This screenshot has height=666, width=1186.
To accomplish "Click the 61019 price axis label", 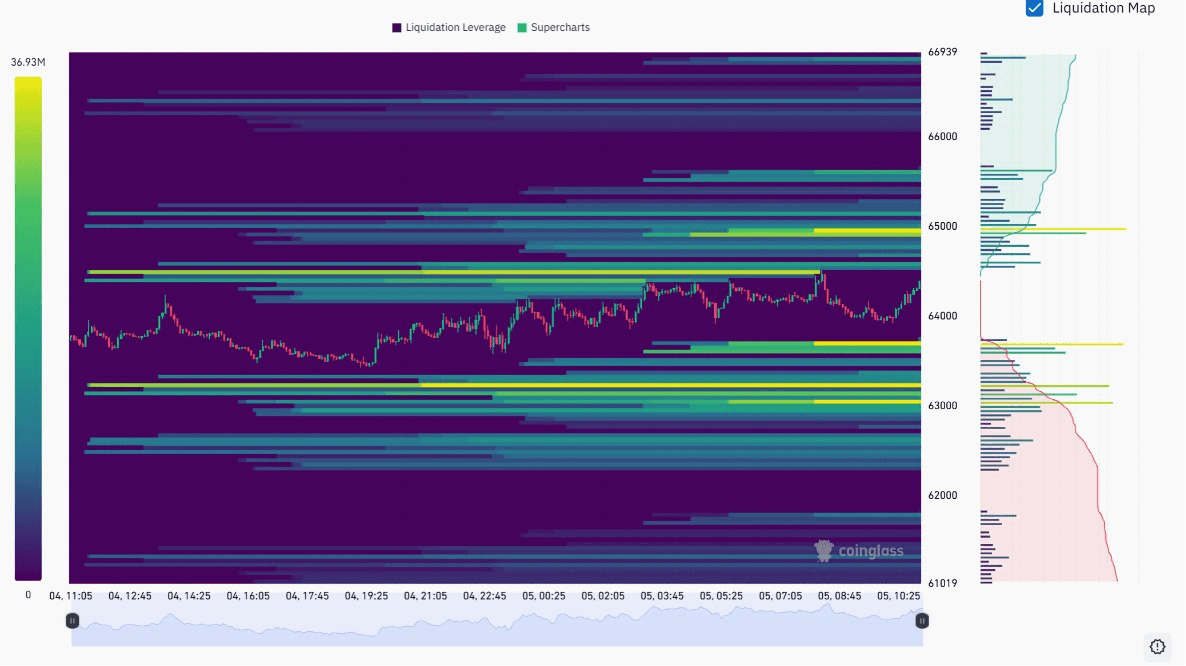I will pyautogui.click(x=942, y=584).
